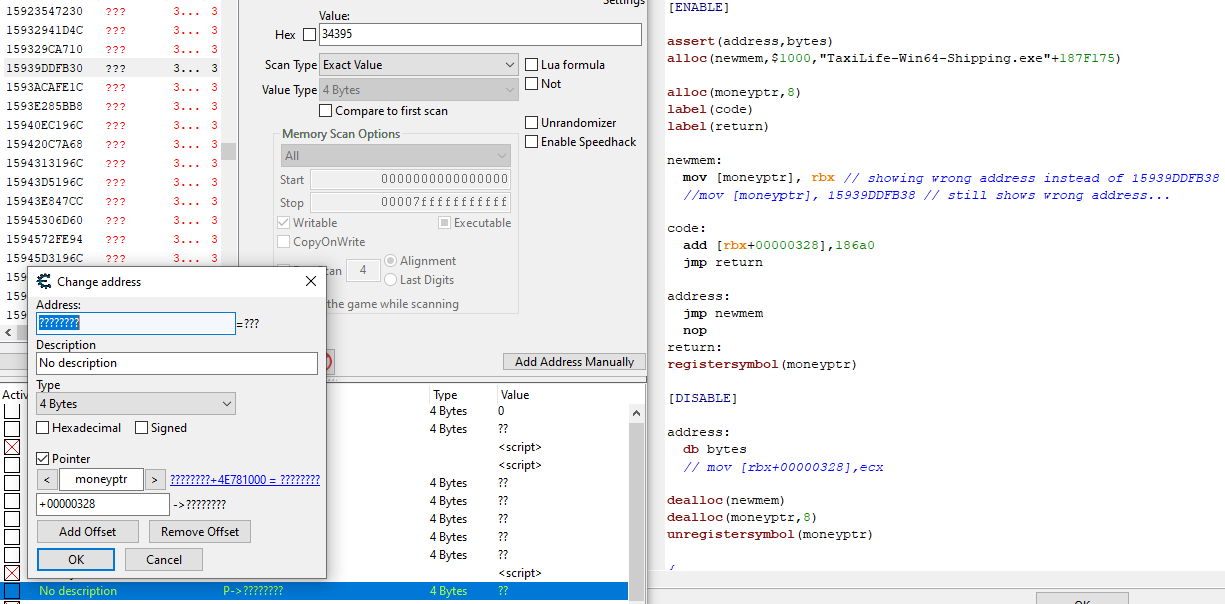
Task: Click the address table's scroll-up arrow
Action: pos(635,411)
